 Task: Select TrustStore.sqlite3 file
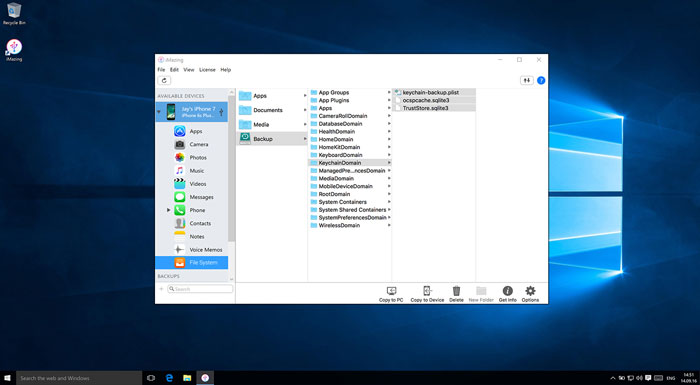[x=434, y=108]
